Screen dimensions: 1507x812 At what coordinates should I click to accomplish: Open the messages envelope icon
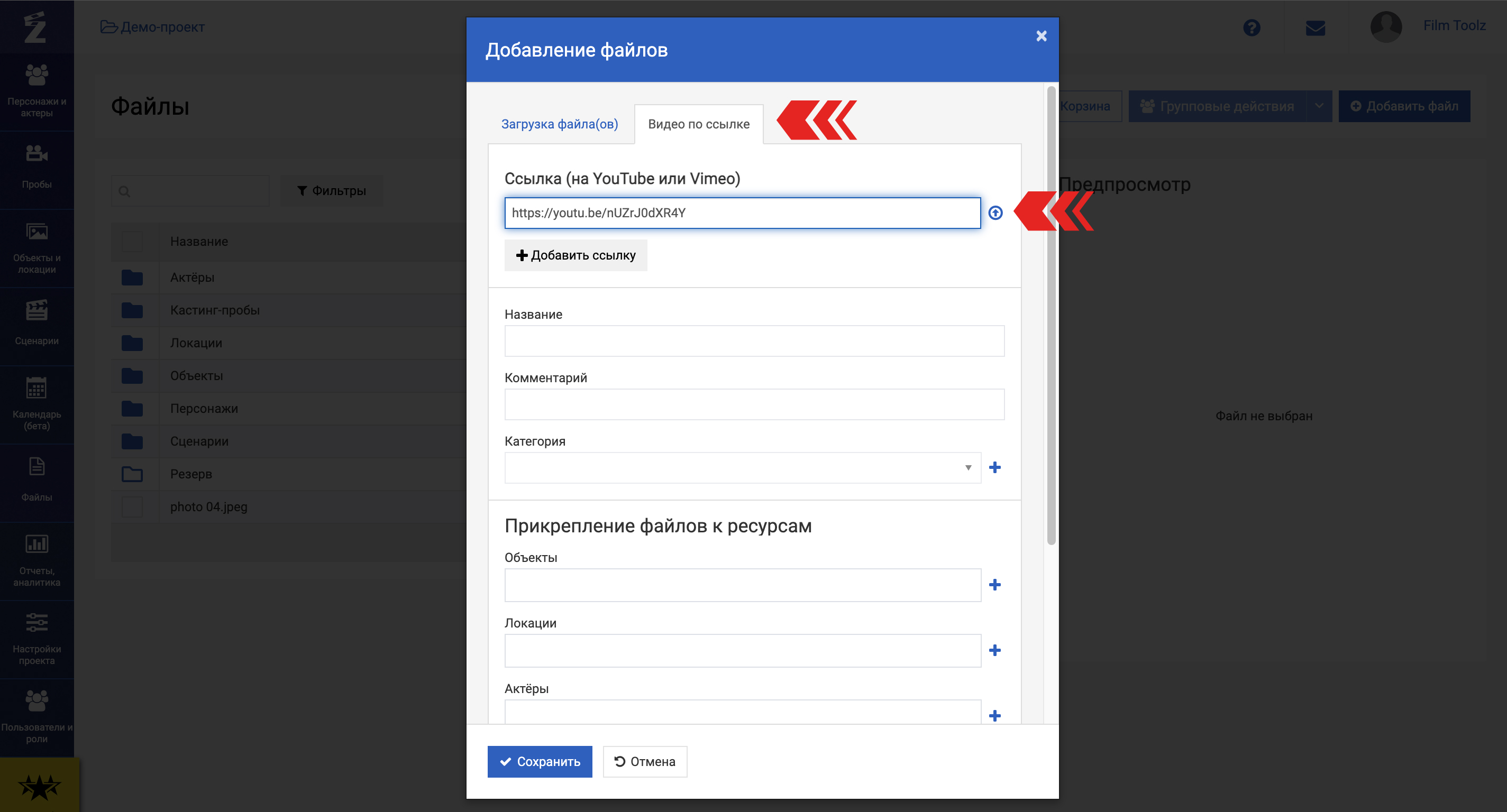(1315, 27)
